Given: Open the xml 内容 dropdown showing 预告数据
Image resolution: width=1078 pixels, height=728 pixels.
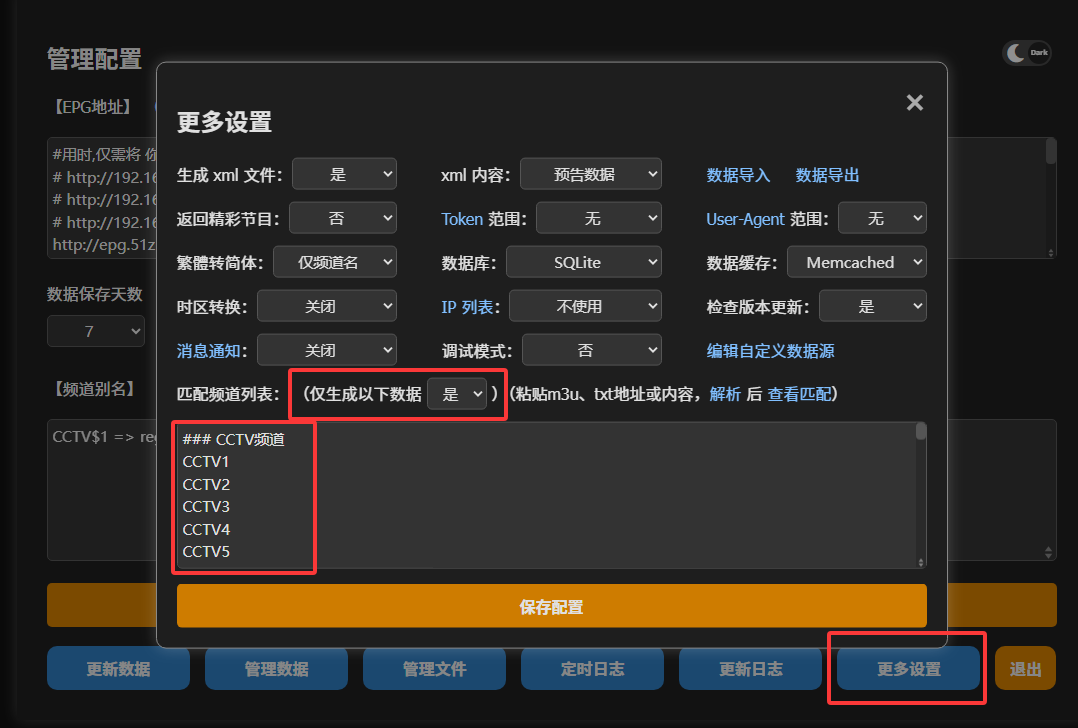Looking at the screenshot, I should (591, 174).
